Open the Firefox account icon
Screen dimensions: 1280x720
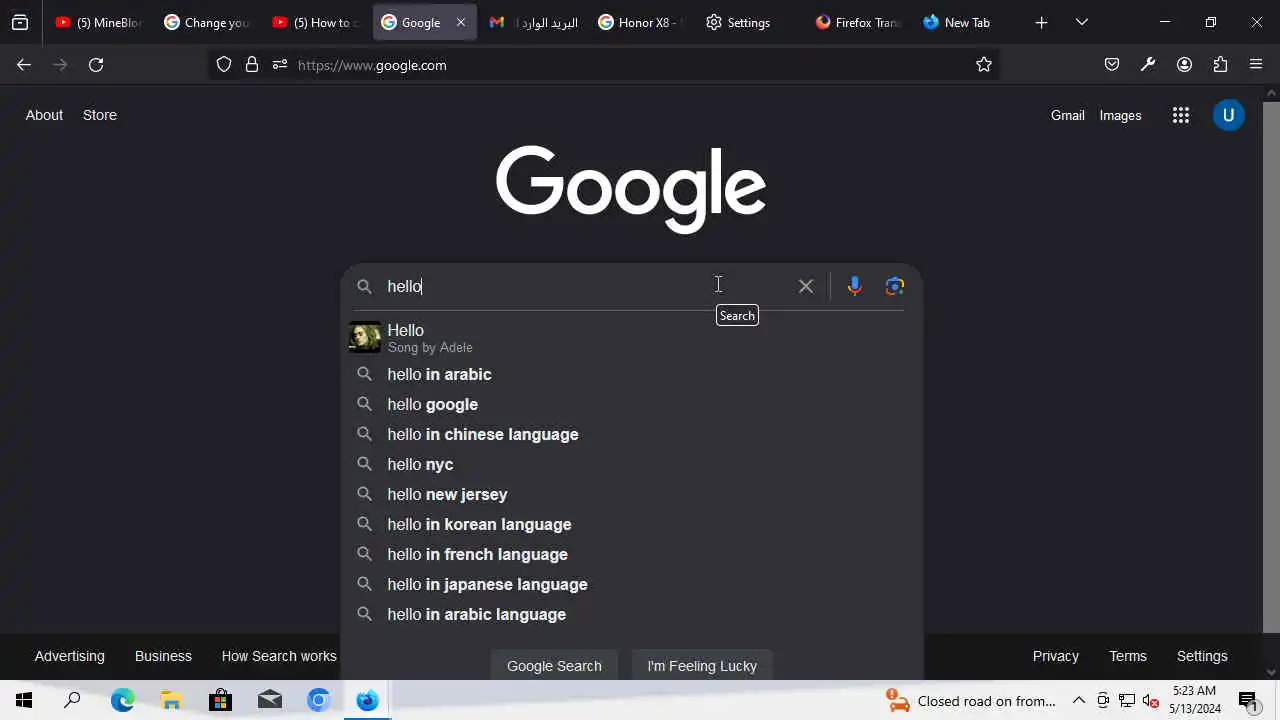[x=1184, y=65]
